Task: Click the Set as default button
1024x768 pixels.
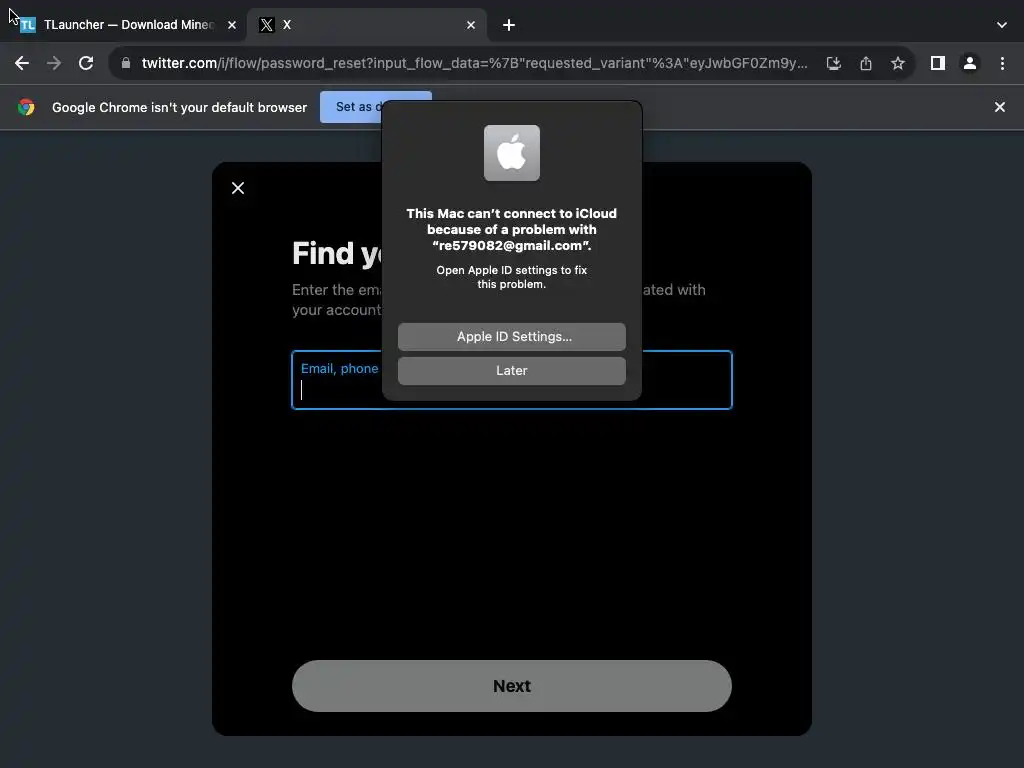Action: tap(351, 107)
